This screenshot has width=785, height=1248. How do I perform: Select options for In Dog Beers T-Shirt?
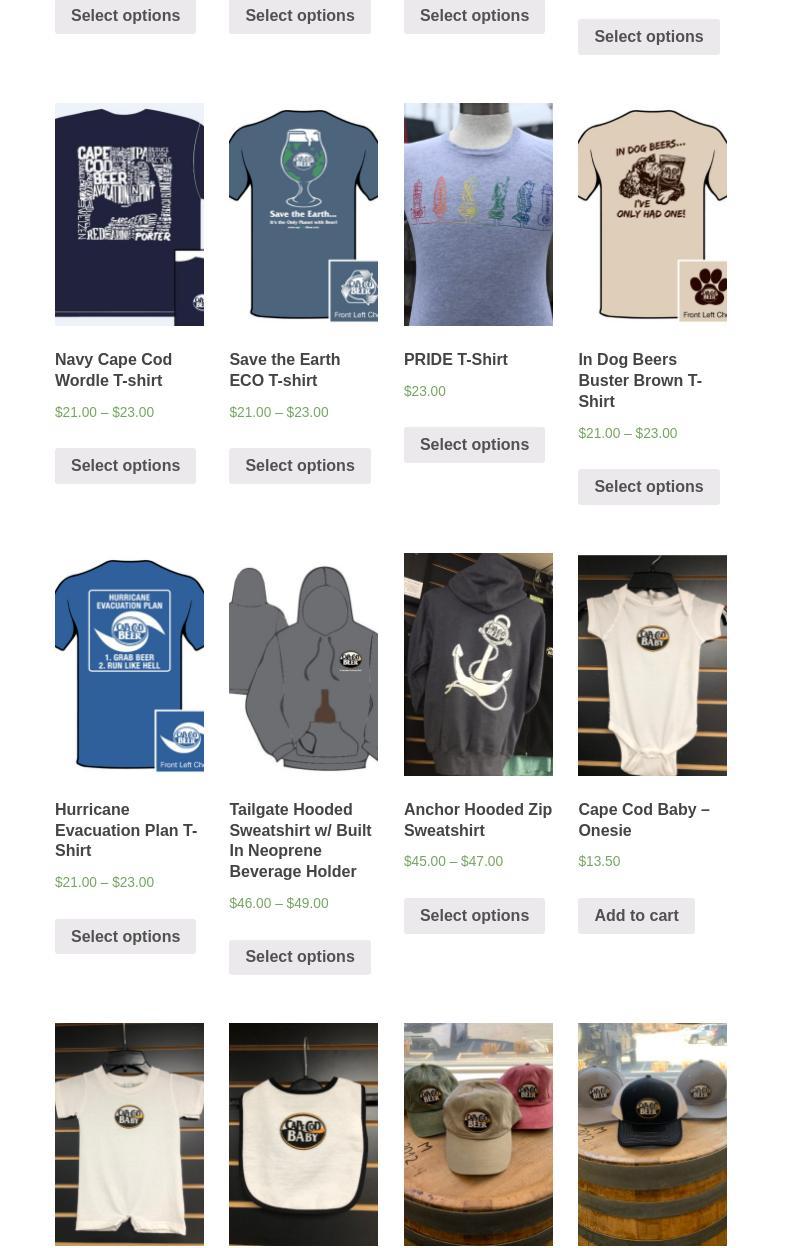tap(649, 487)
